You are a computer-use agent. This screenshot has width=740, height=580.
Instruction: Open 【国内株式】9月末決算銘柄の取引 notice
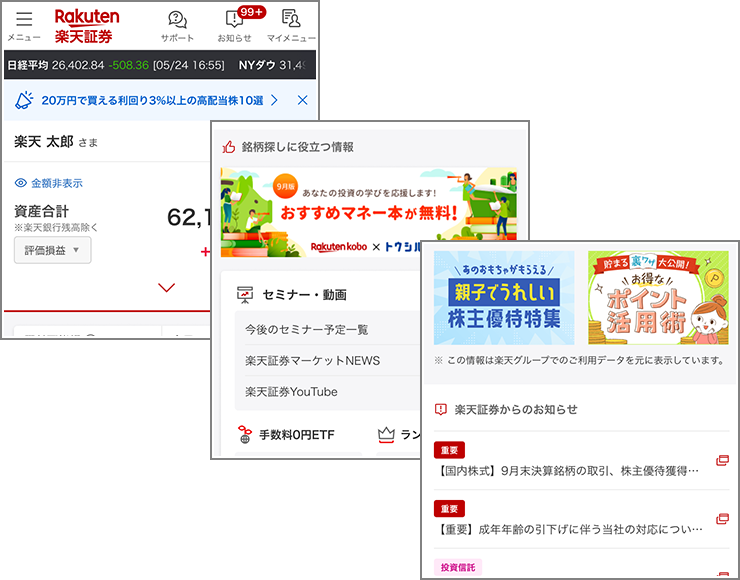568,471
